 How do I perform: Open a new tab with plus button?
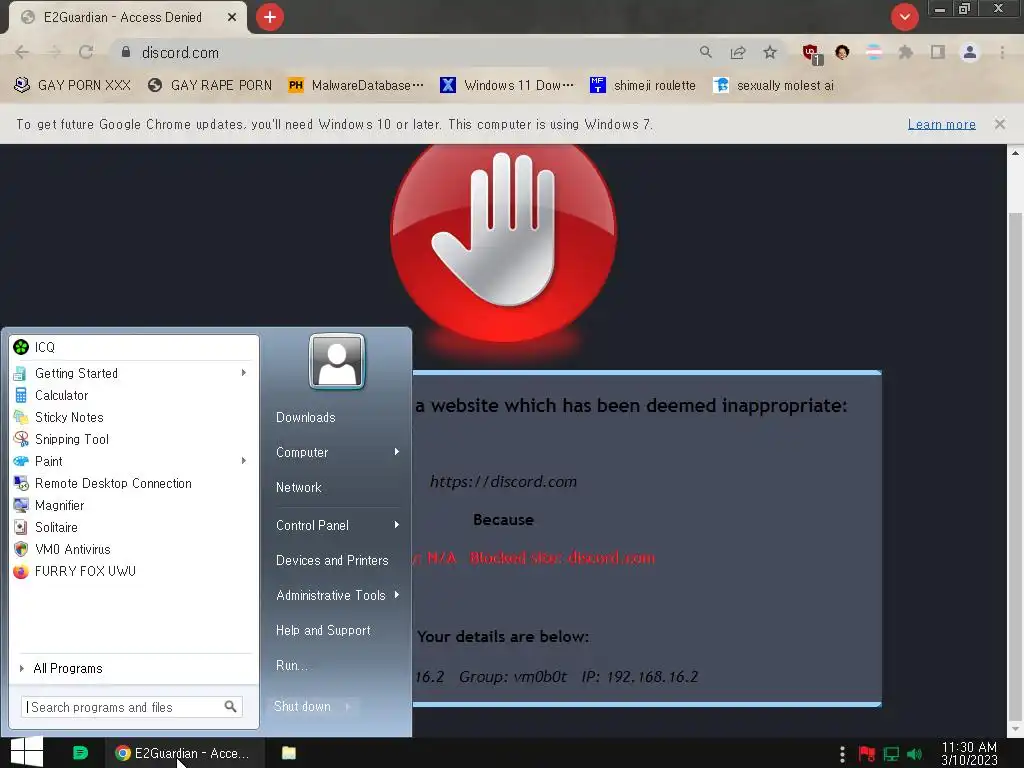270,17
